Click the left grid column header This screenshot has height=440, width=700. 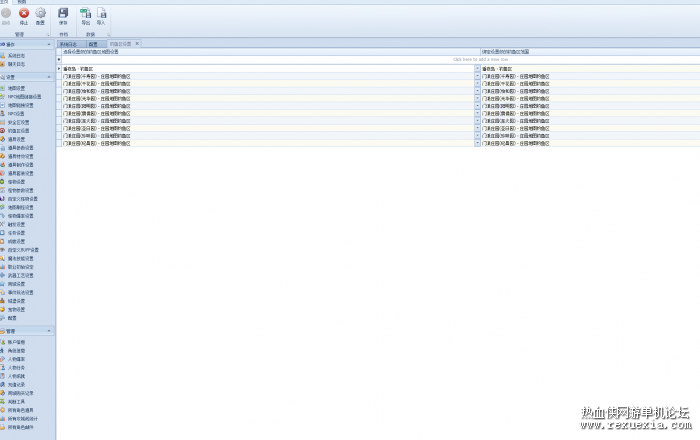point(271,52)
